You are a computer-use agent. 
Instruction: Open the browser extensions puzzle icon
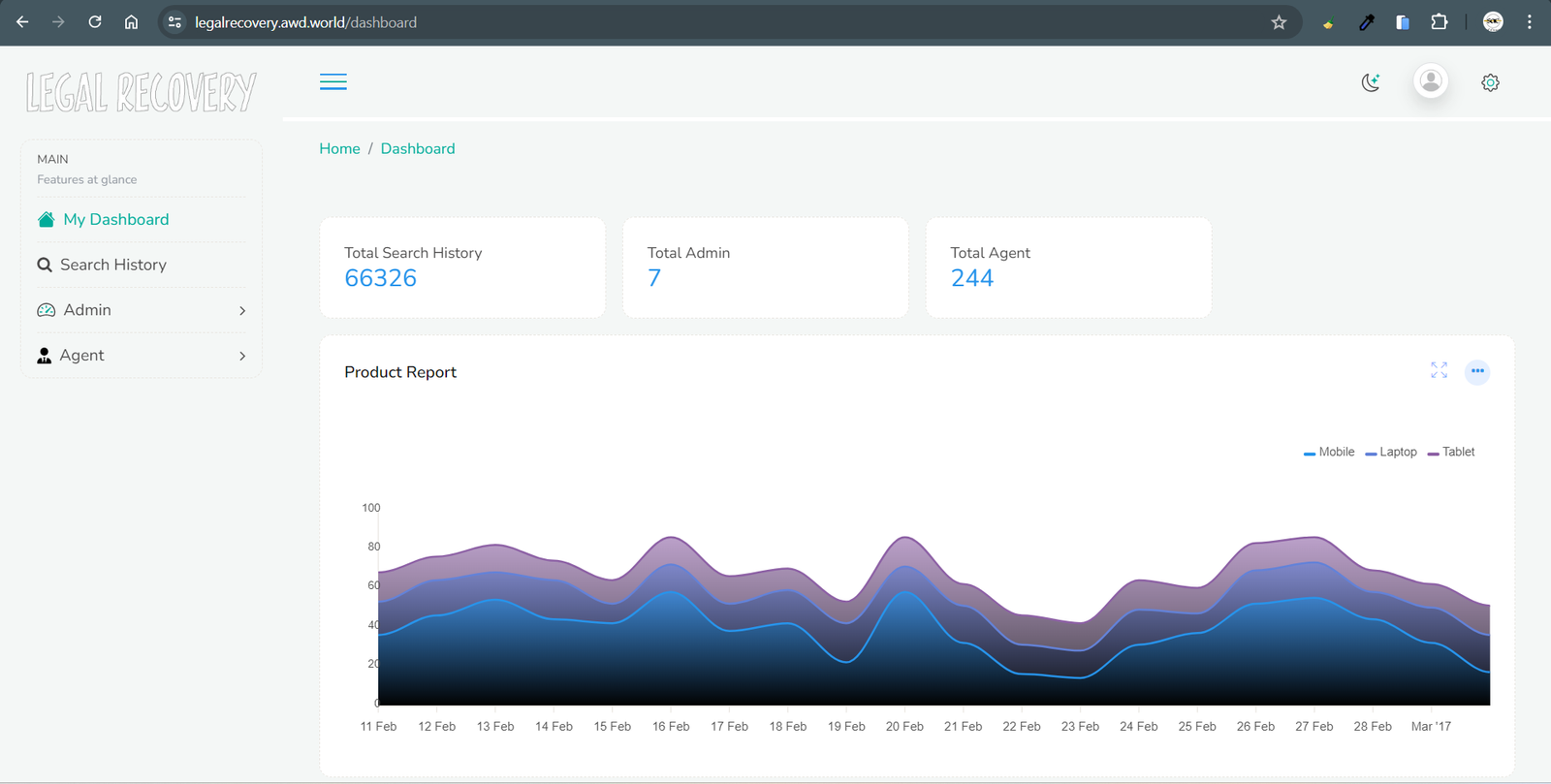tap(1440, 21)
